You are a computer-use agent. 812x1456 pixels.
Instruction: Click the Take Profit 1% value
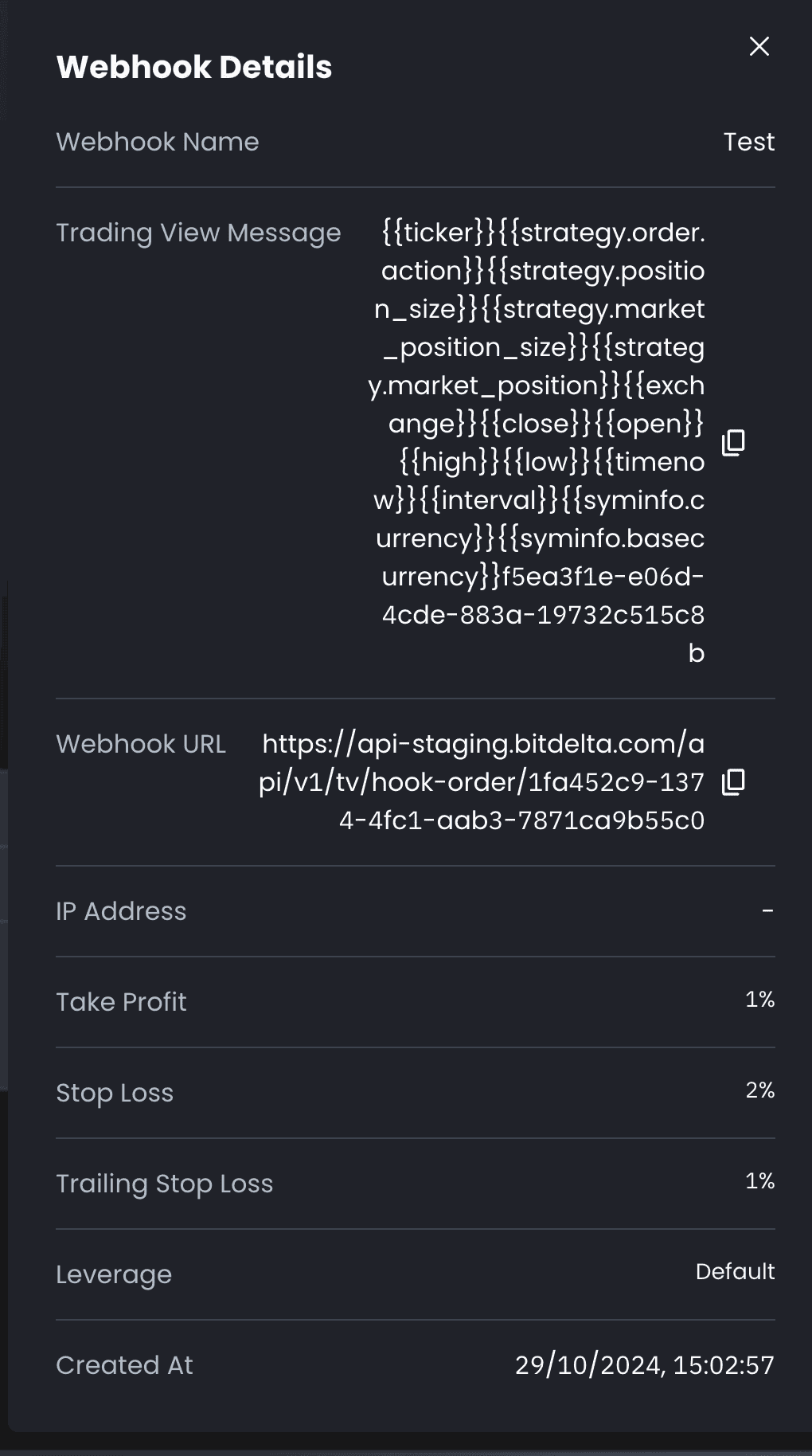click(x=760, y=1000)
